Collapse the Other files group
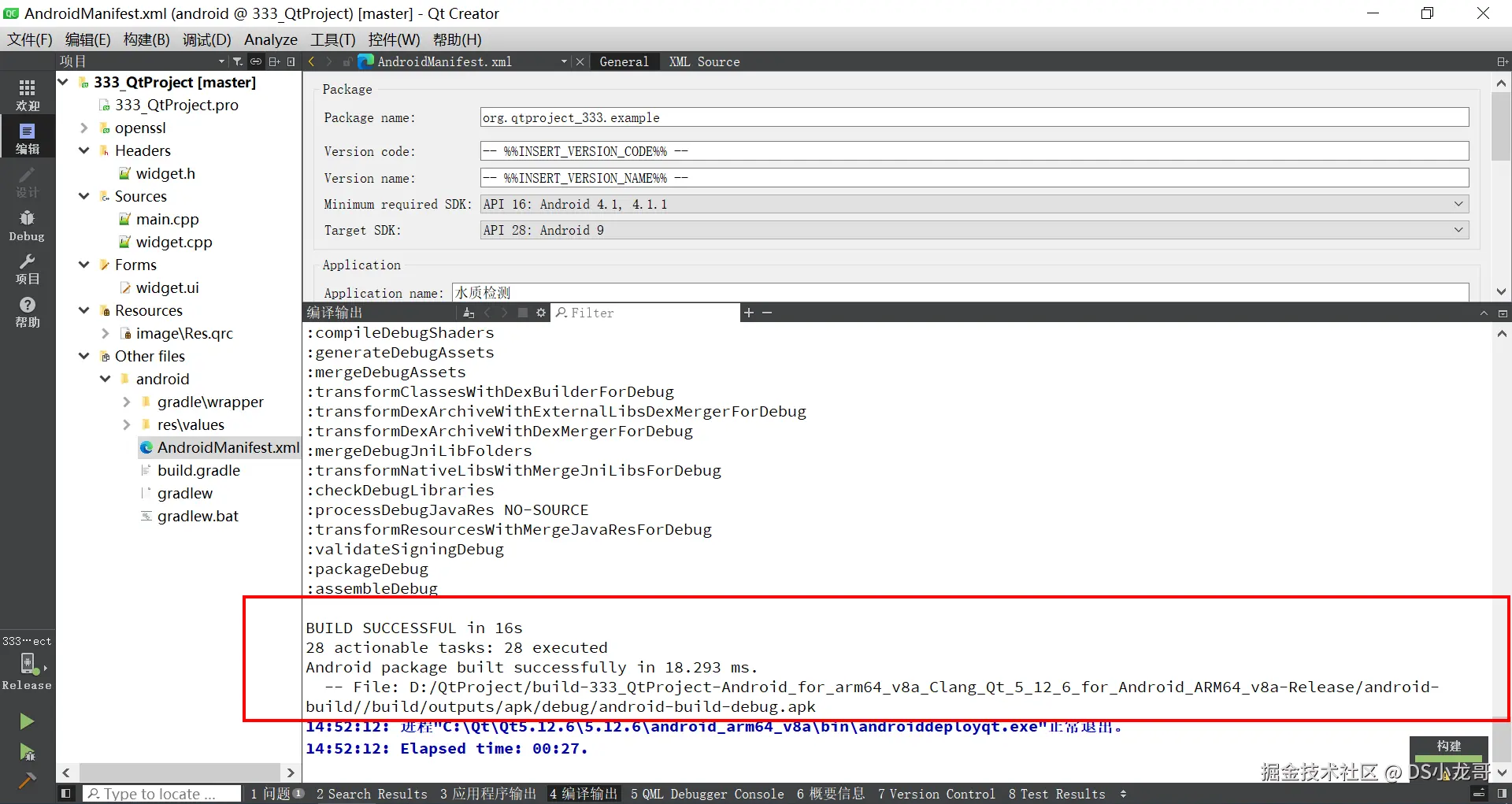1512x804 pixels. (84, 356)
